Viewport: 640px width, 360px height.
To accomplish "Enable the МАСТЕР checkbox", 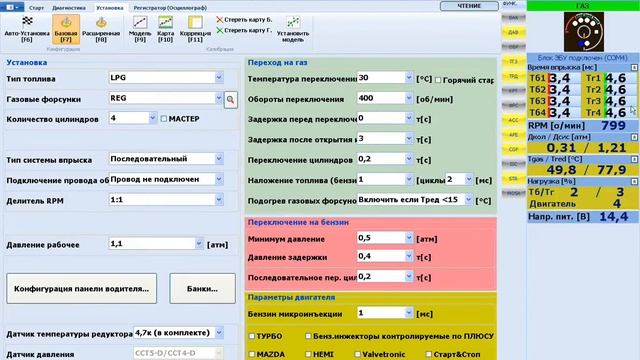I will click(x=164, y=119).
